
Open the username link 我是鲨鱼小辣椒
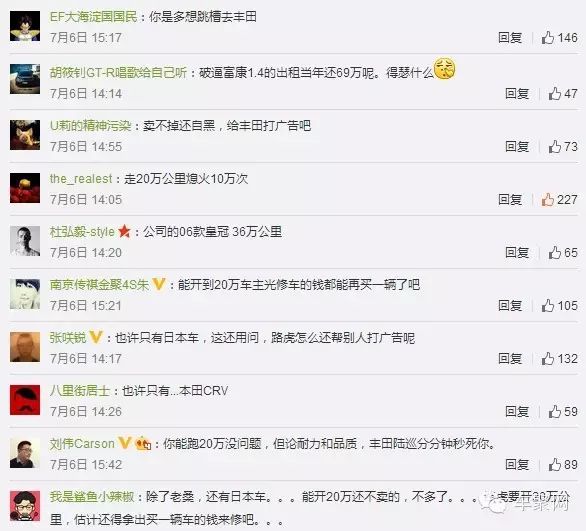[92, 497]
